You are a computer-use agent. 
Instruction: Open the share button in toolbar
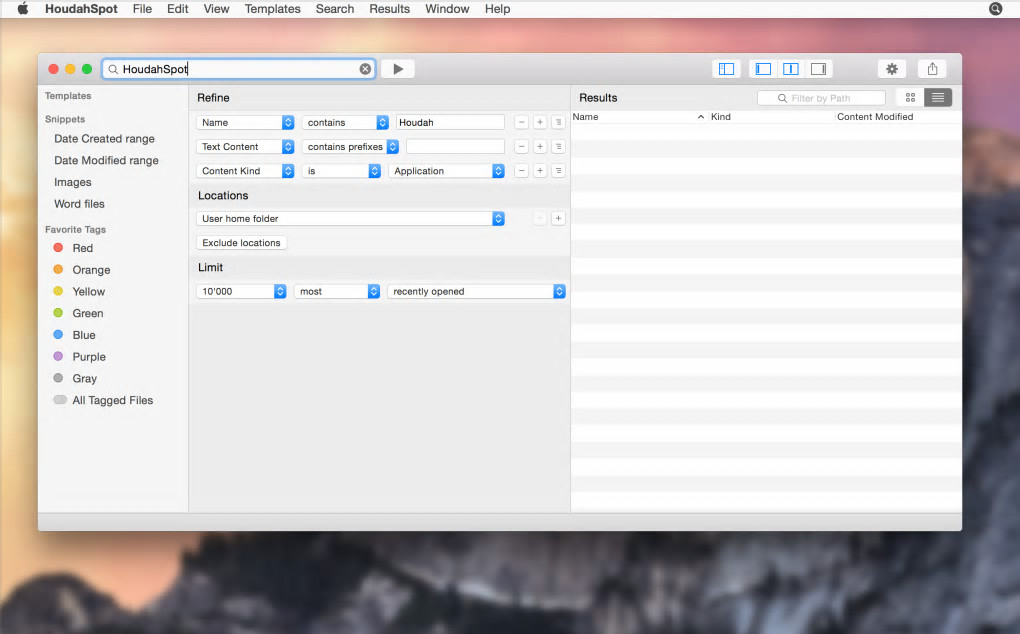(x=932, y=69)
